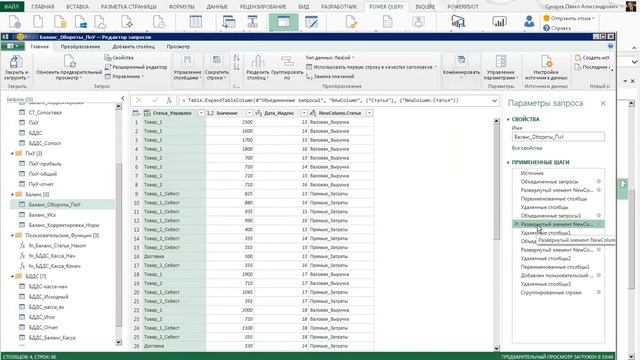Click the fx icon in formula bar
This screenshot has height=360, width=640.
coord(169,100)
